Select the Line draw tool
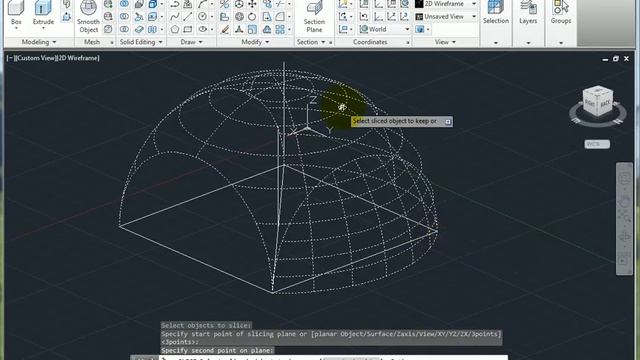The width and height of the screenshot is (640, 360). coord(188,17)
